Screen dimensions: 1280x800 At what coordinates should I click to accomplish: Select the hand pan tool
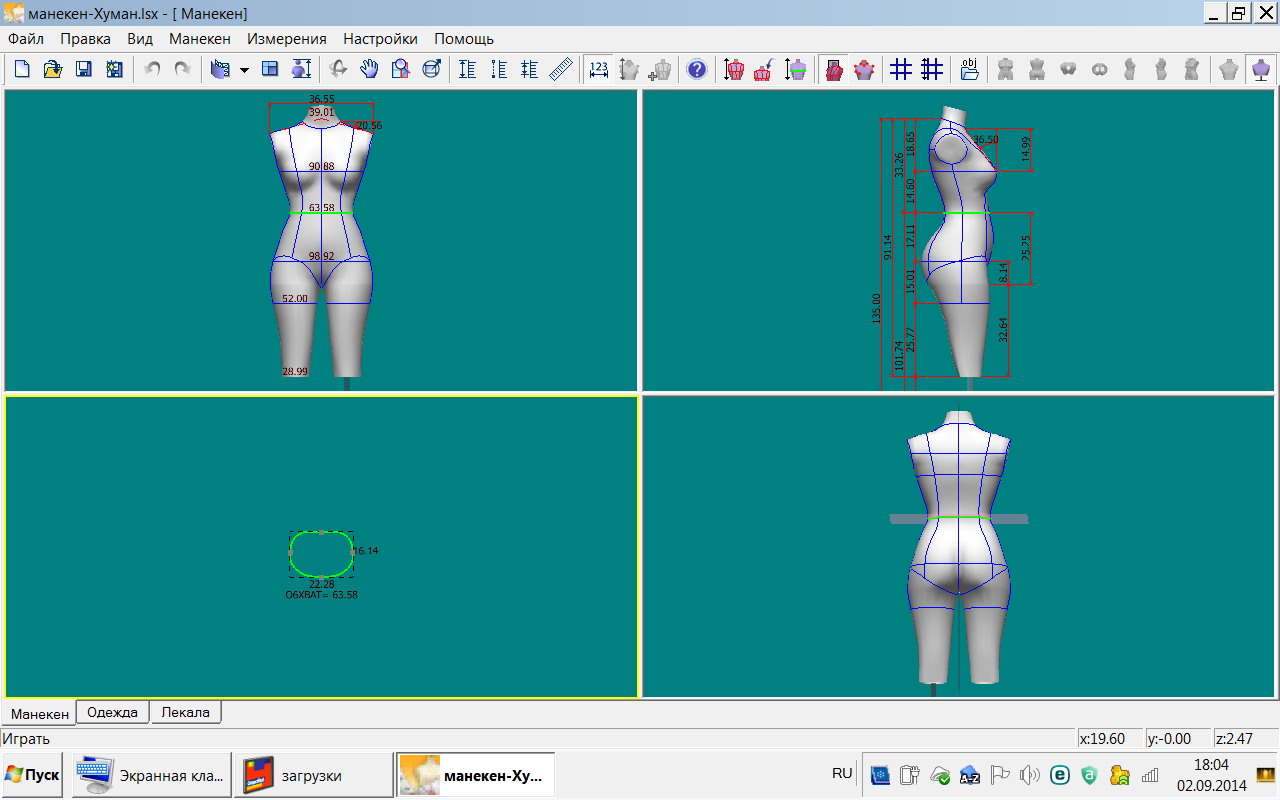pos(370,69)
